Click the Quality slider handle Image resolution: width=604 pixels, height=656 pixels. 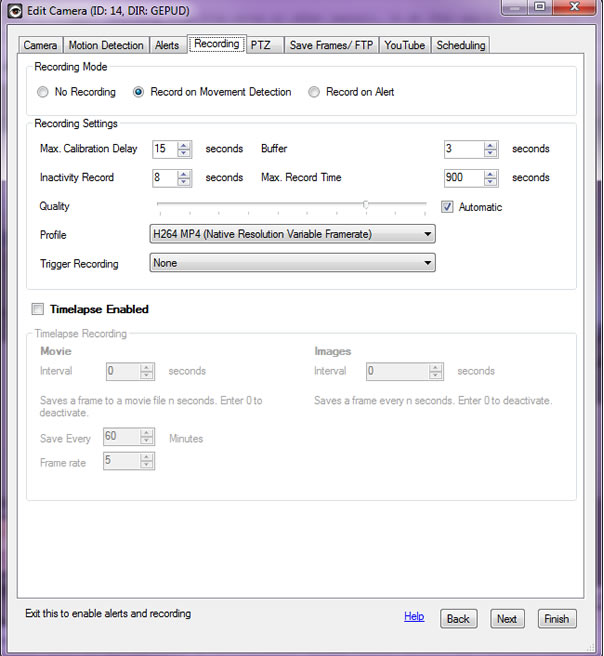[366, 205]
